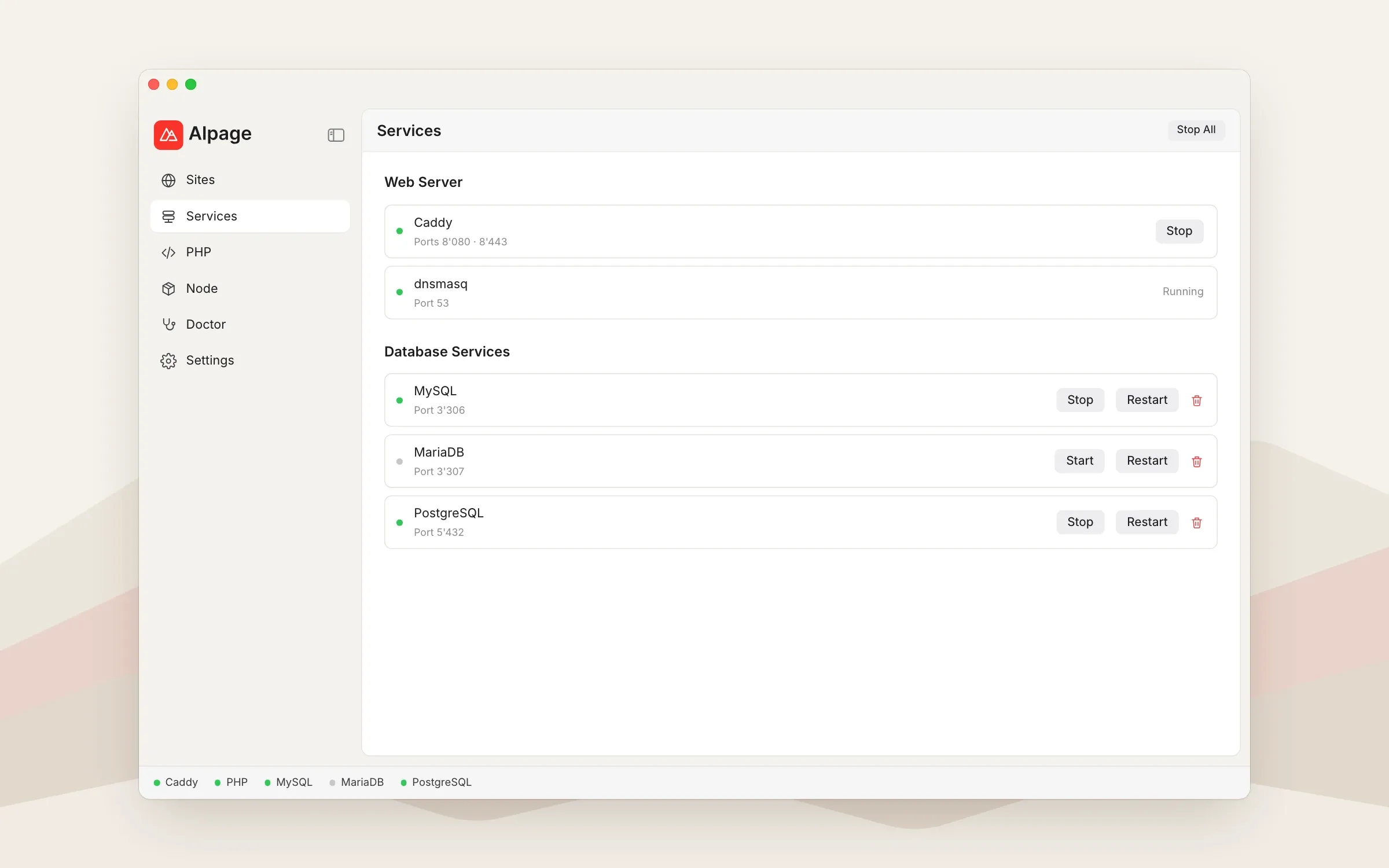Click the green window zoom button
This screenshot has width=1389, height=868.
coord(190,84)
